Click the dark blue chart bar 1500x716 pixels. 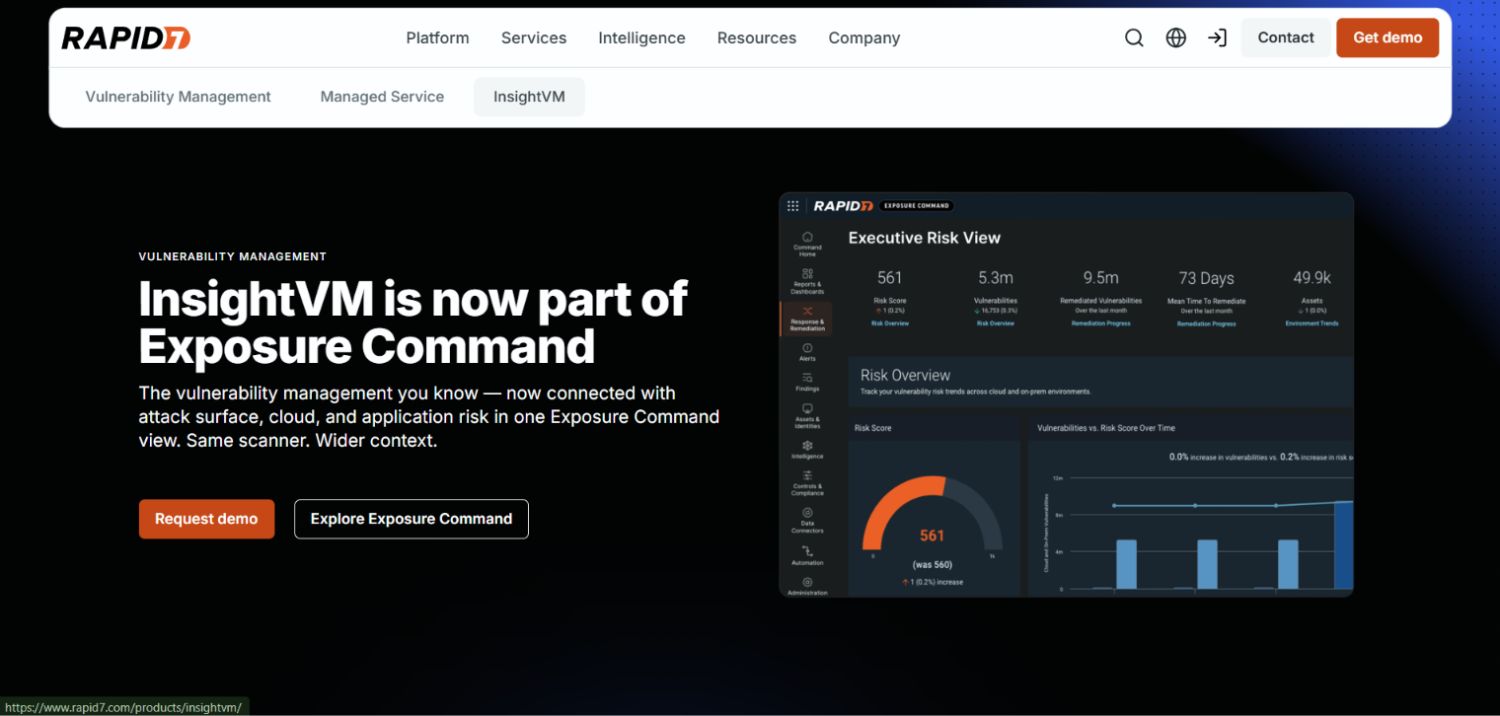(1343, 545)
